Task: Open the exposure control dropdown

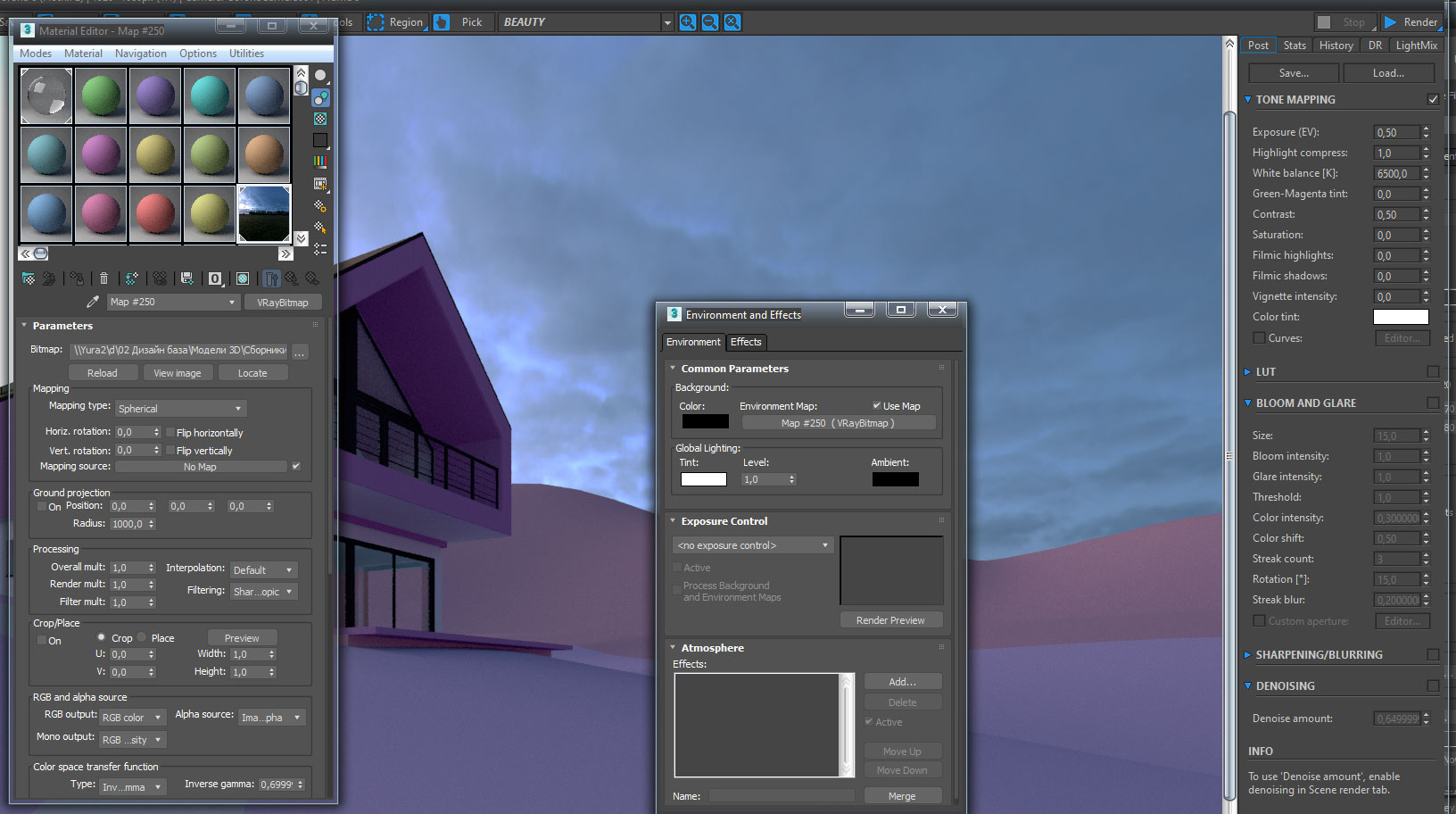Action: point(753,544)
